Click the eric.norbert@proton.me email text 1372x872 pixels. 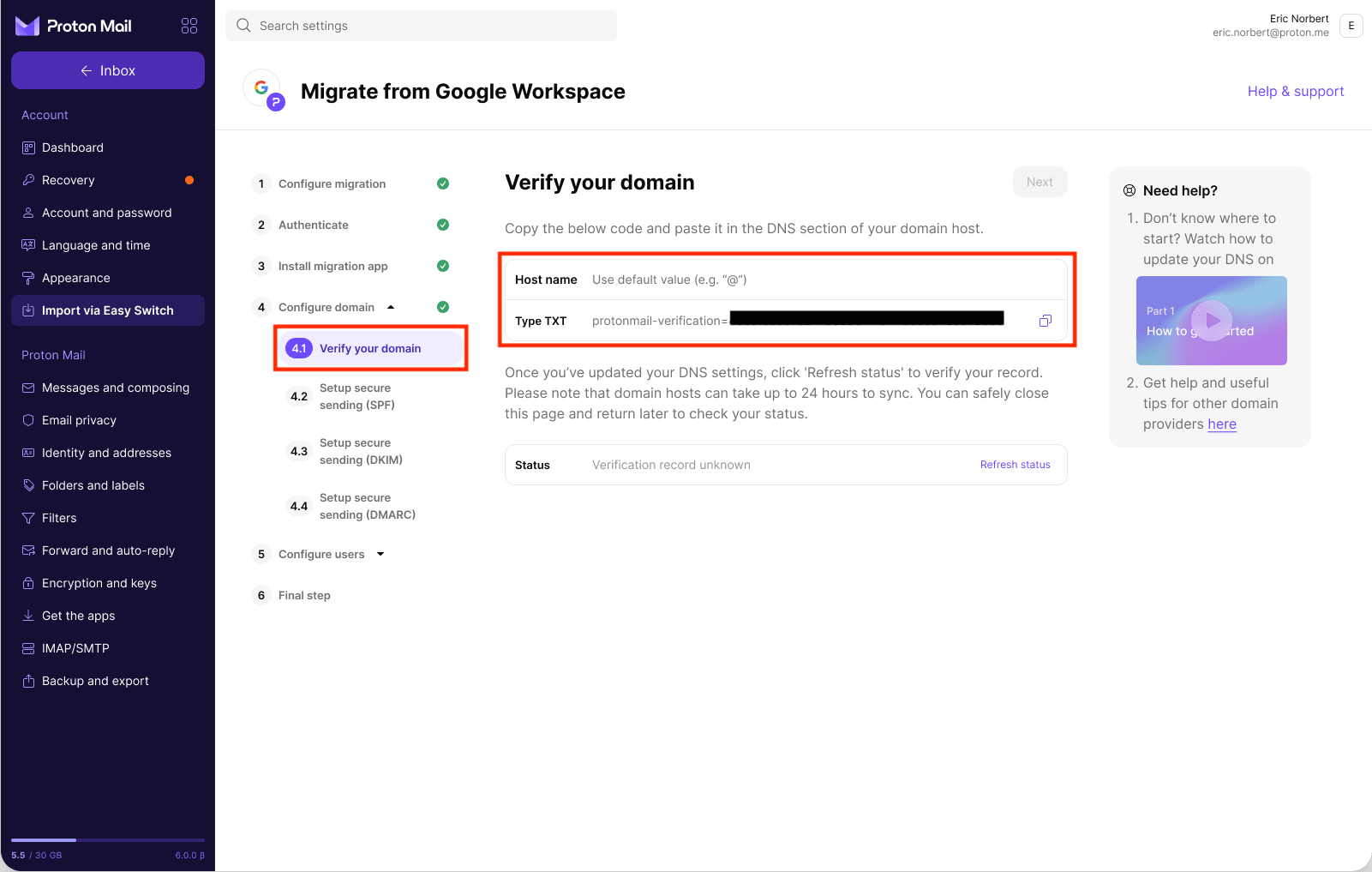[x=1271, y=33]
